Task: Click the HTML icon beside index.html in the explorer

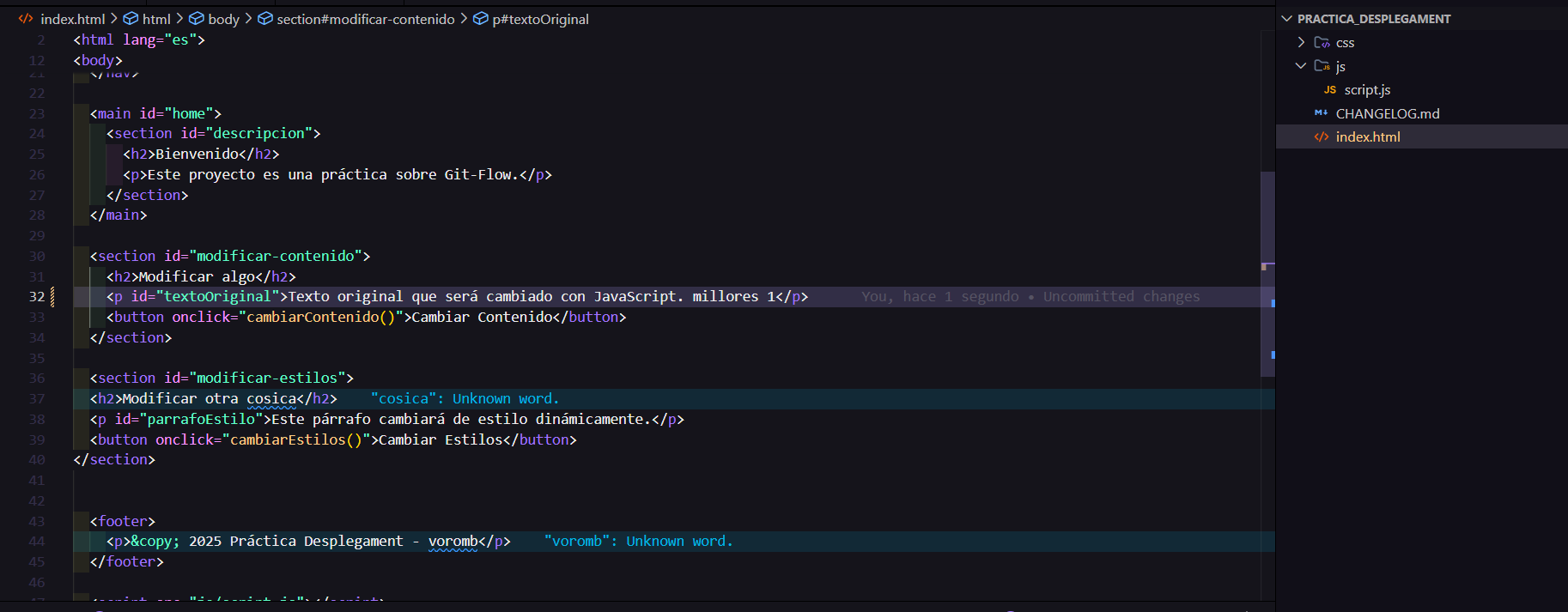Action: (x=1322, y=137)
